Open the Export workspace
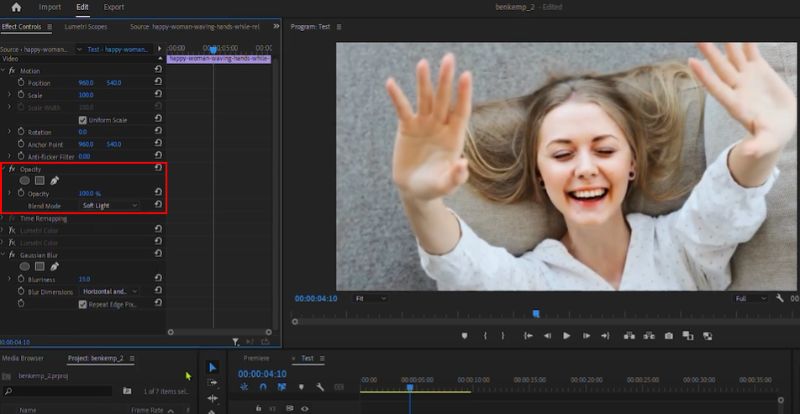 click(114, 7)
